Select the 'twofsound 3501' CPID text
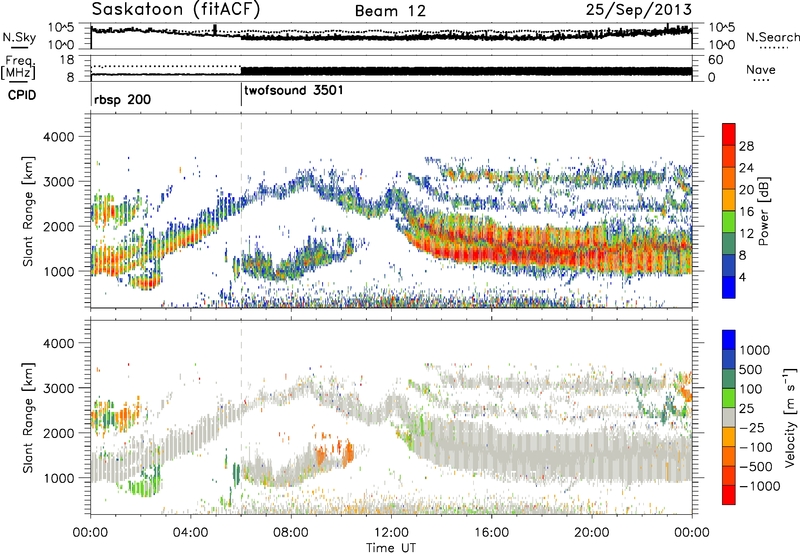 [x=294, y=91]
